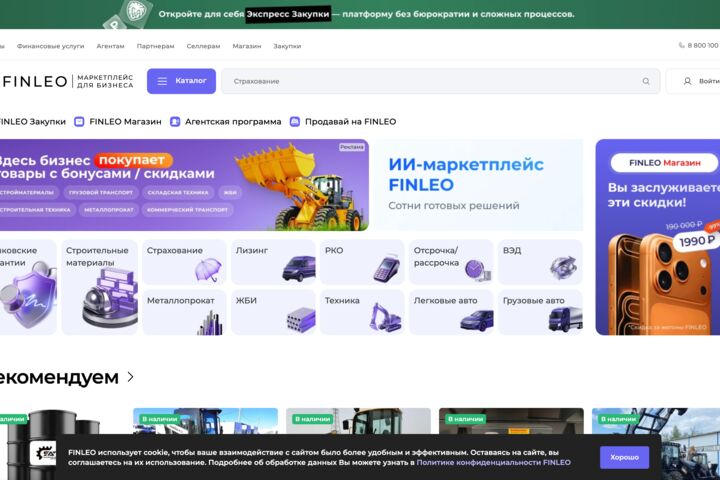The image size is (720, 480).
Task: Open third recommended product with yellow machine
Action: pyautogui.click(x=358, y=421)
